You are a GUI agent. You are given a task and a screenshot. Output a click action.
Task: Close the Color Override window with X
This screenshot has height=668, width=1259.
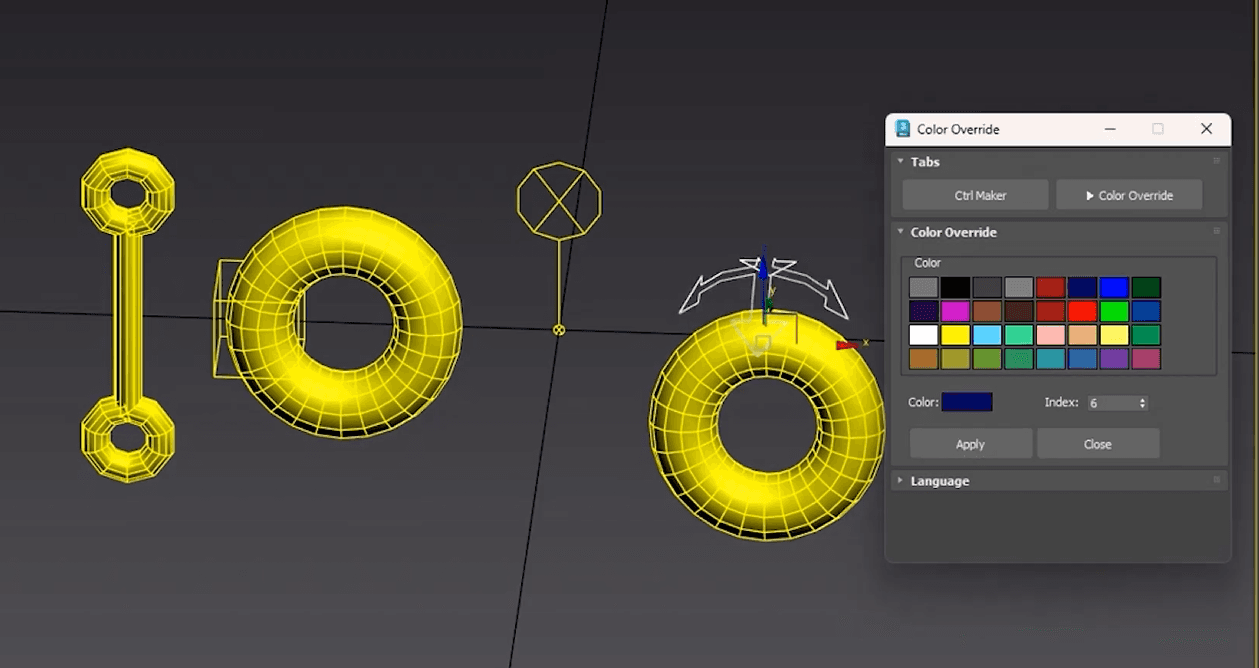[1206, 129]
